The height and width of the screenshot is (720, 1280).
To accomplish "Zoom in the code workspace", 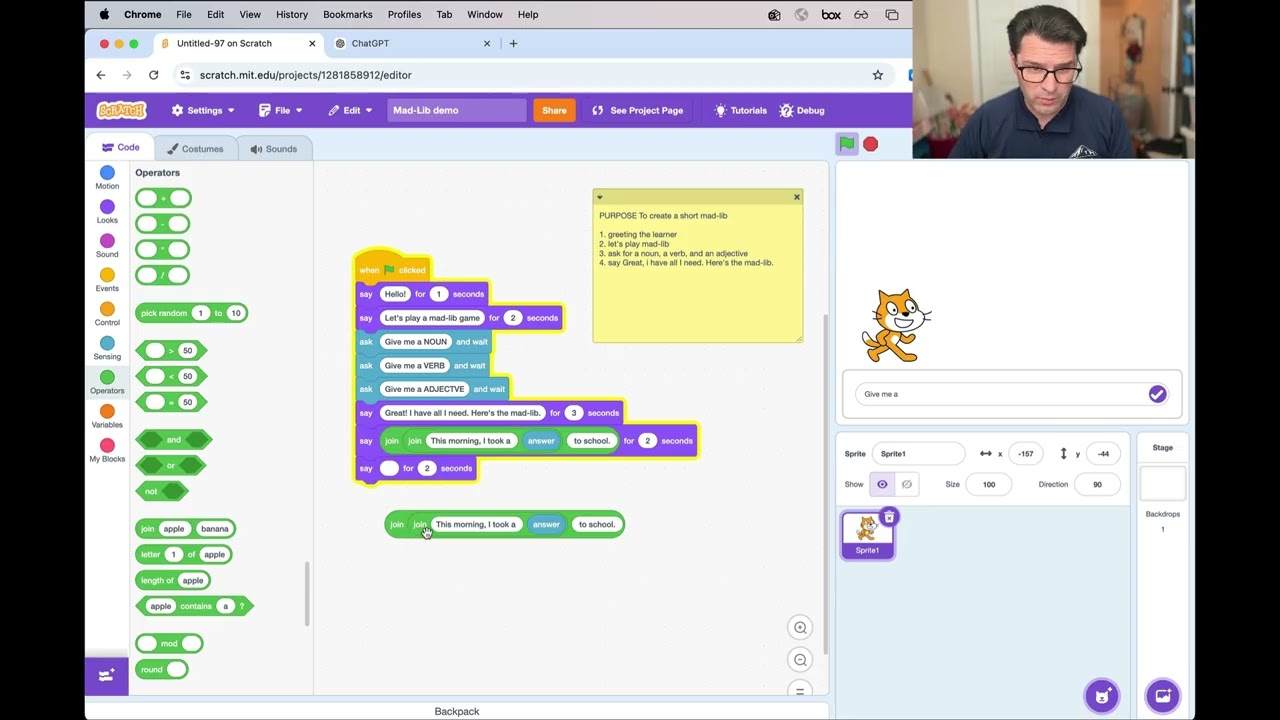I will (x=800, y=628).
